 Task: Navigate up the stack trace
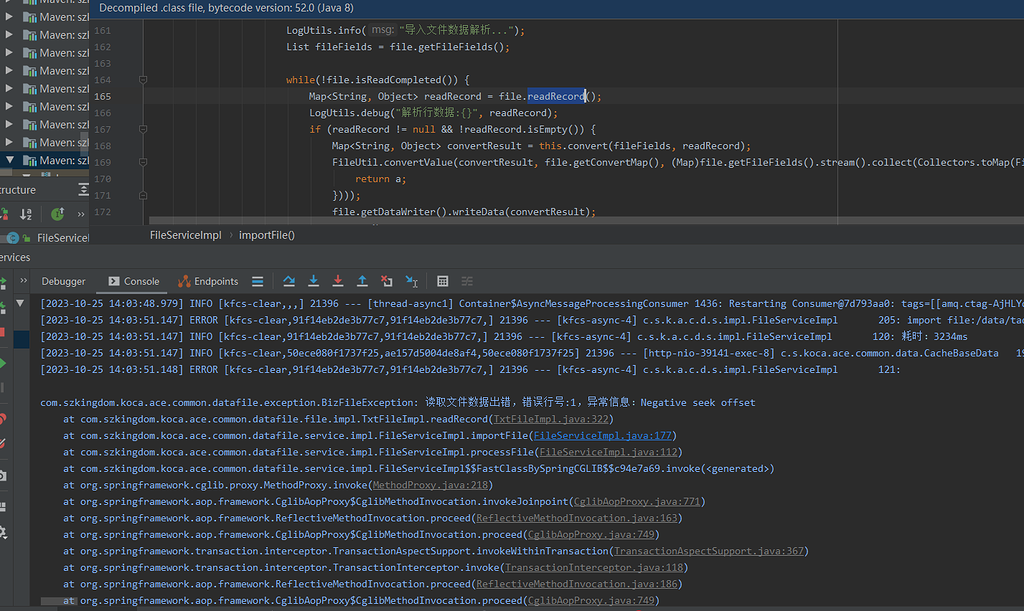tap(362, 281)
